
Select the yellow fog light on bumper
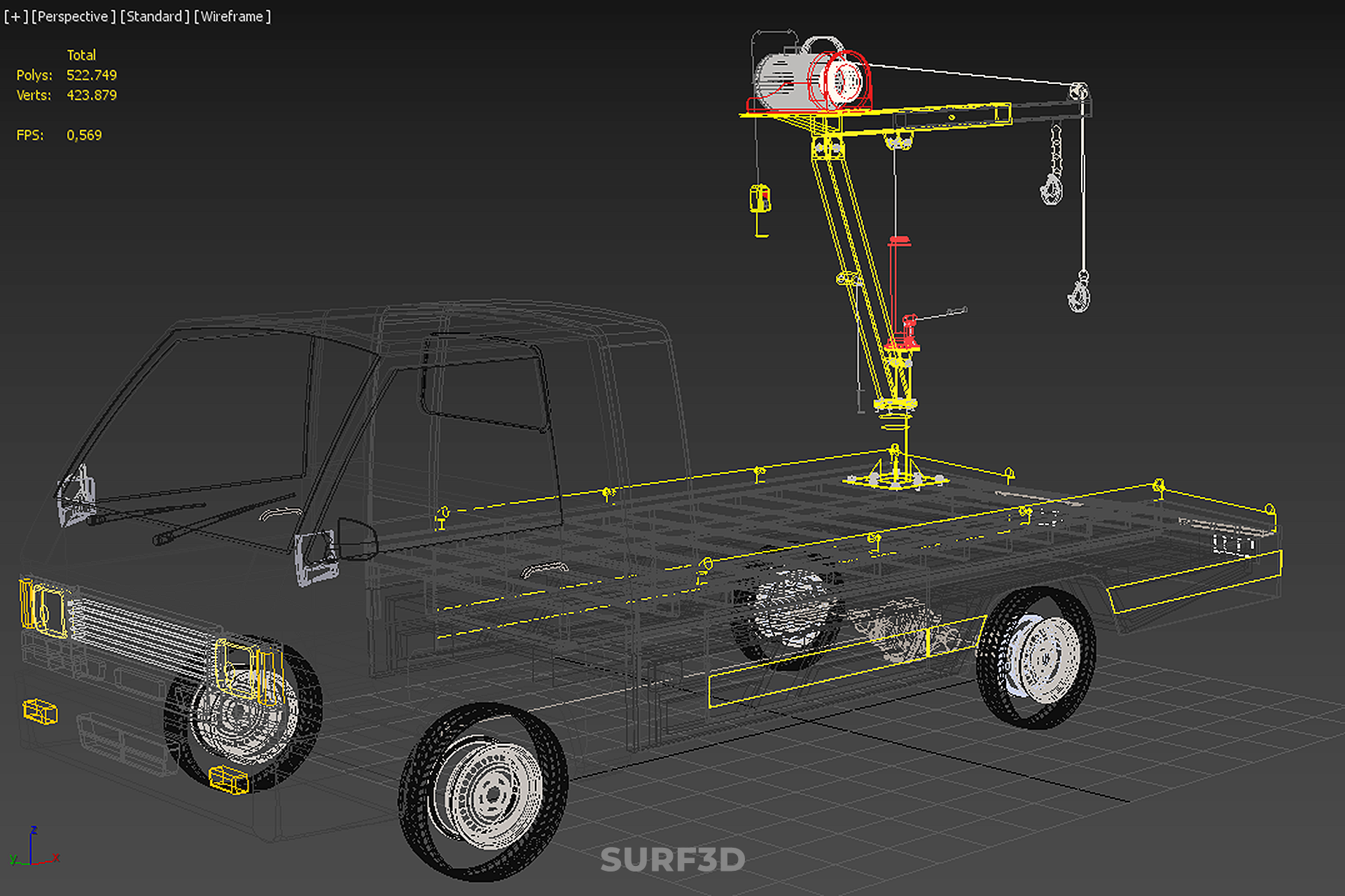[x=40, y=711]
